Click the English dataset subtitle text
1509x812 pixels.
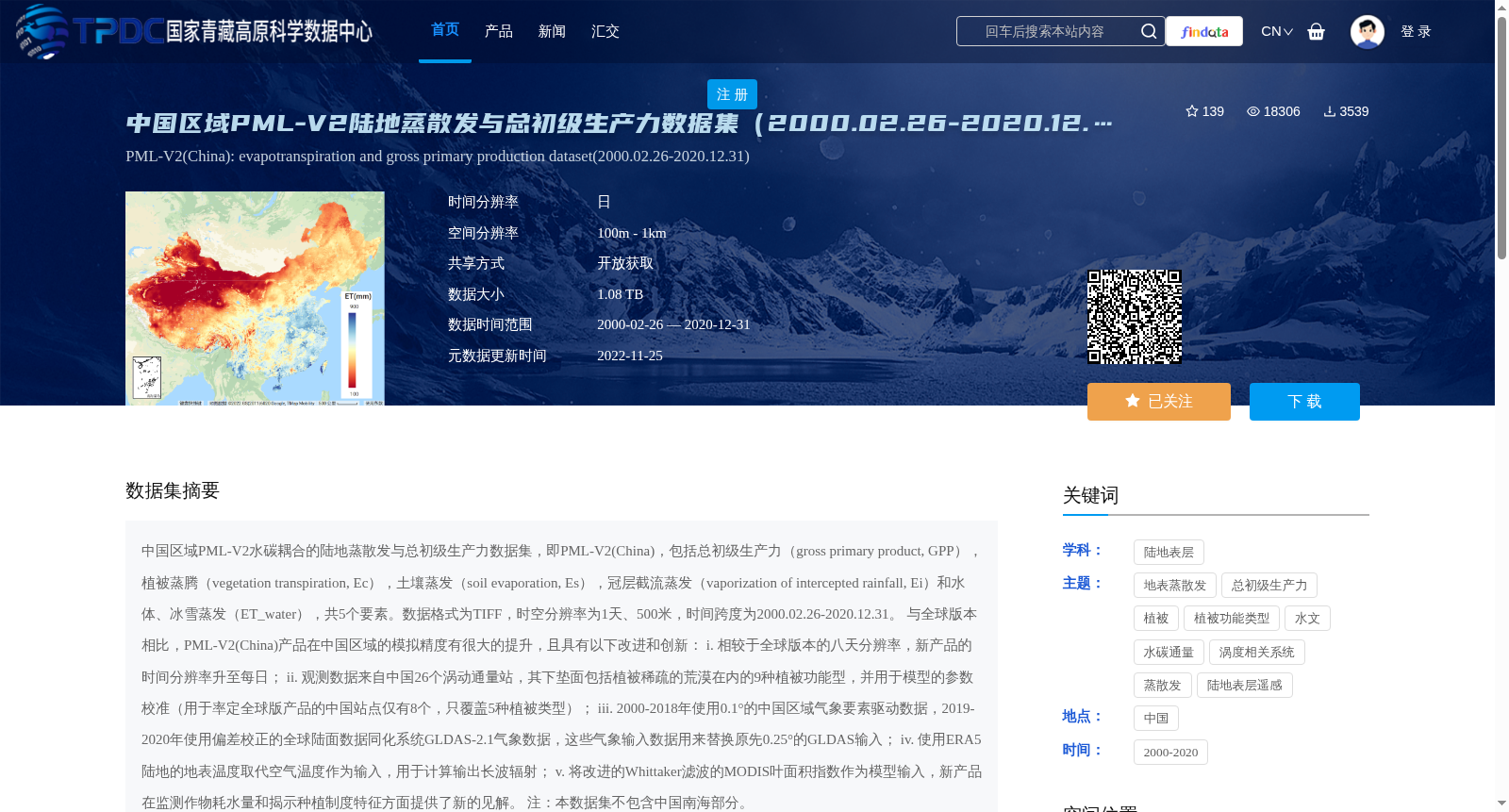[x=438, y=157]
